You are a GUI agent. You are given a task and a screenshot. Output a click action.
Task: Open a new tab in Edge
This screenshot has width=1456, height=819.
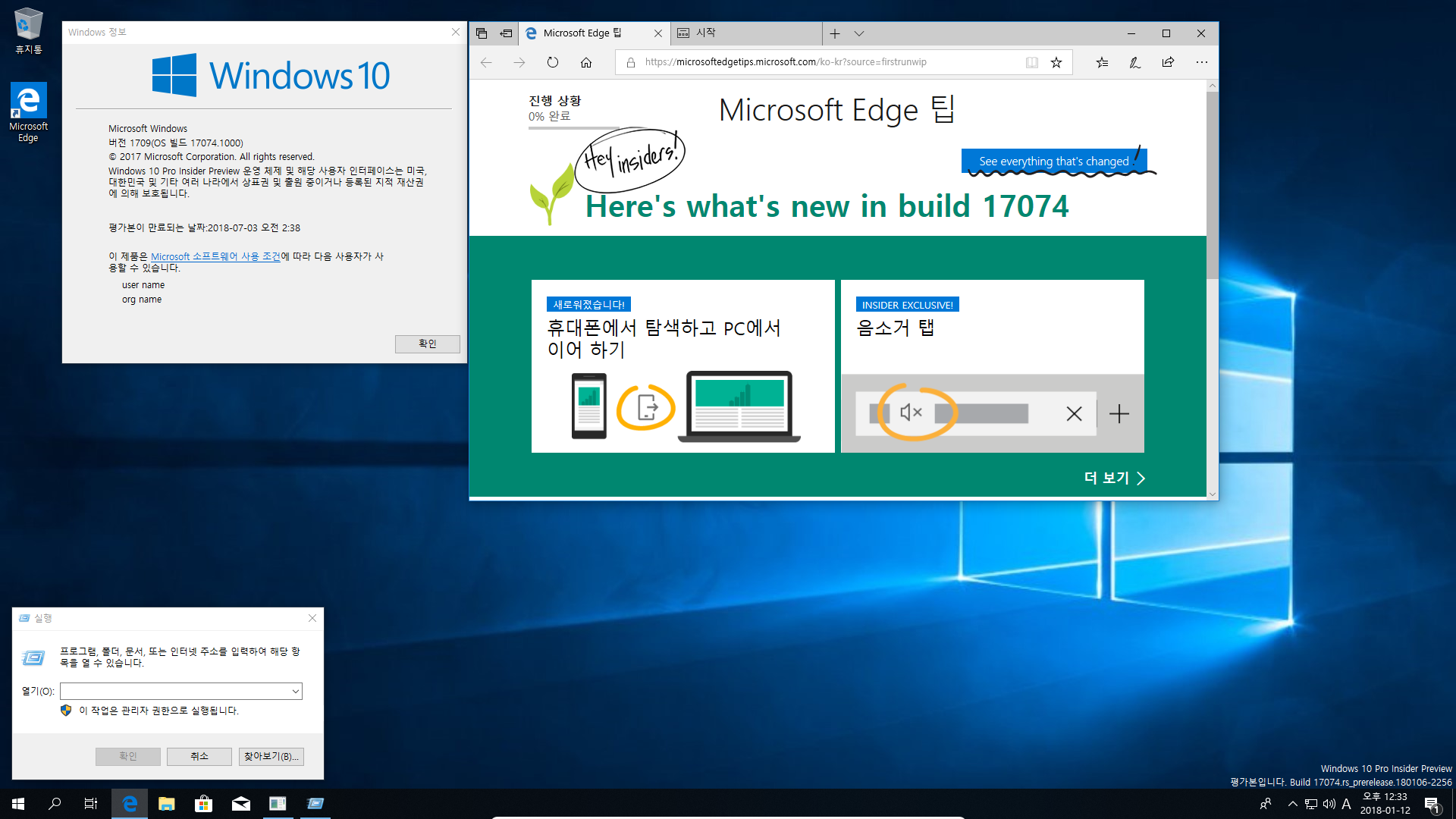coord(835,33)
